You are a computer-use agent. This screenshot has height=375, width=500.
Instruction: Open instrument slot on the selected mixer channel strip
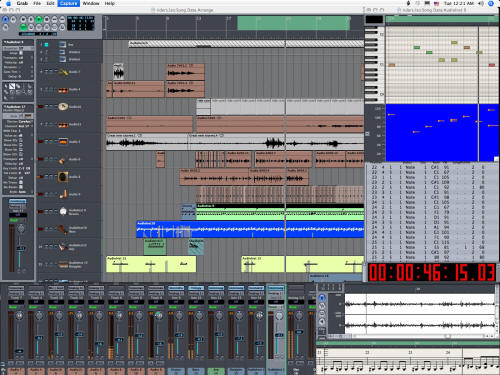click(x=276, y=288)
